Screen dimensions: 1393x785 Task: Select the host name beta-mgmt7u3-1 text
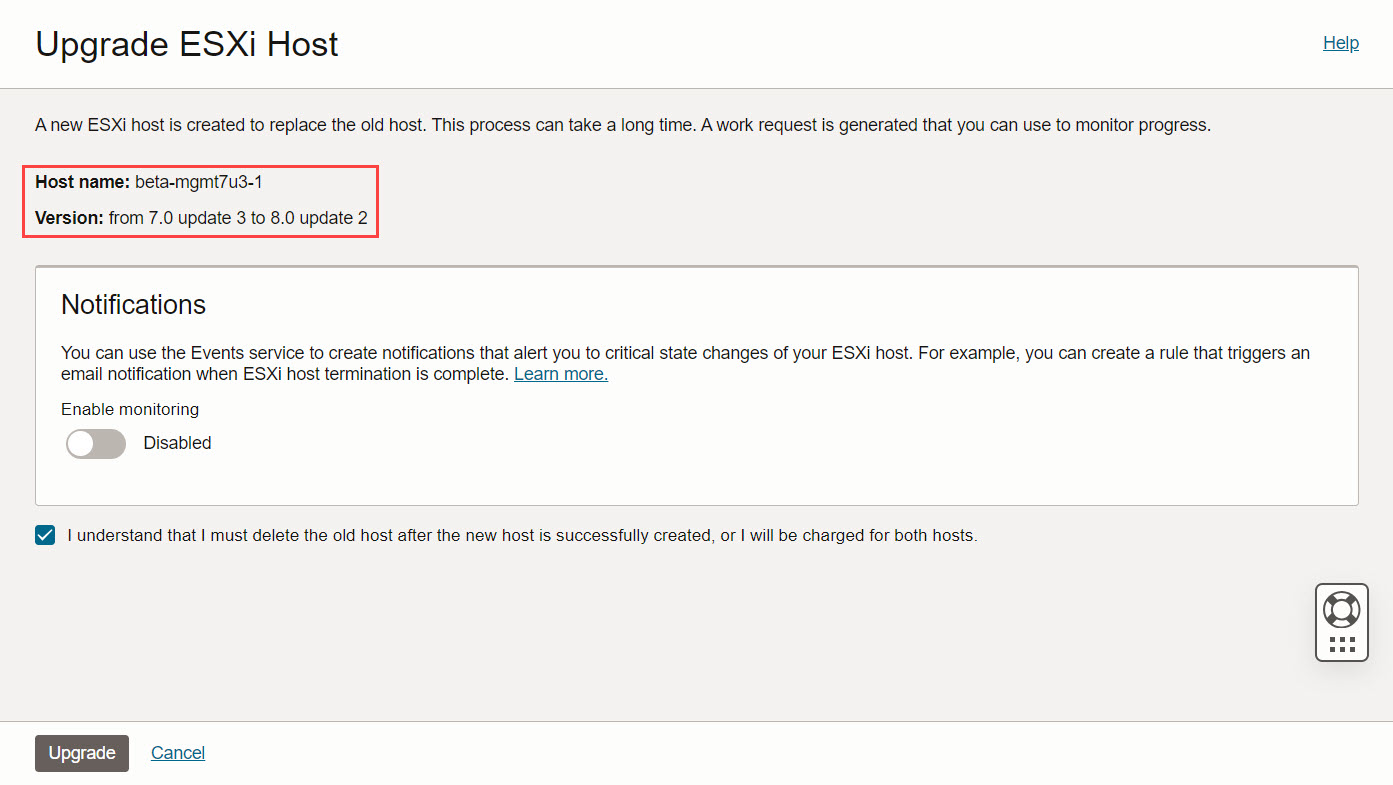199,182
